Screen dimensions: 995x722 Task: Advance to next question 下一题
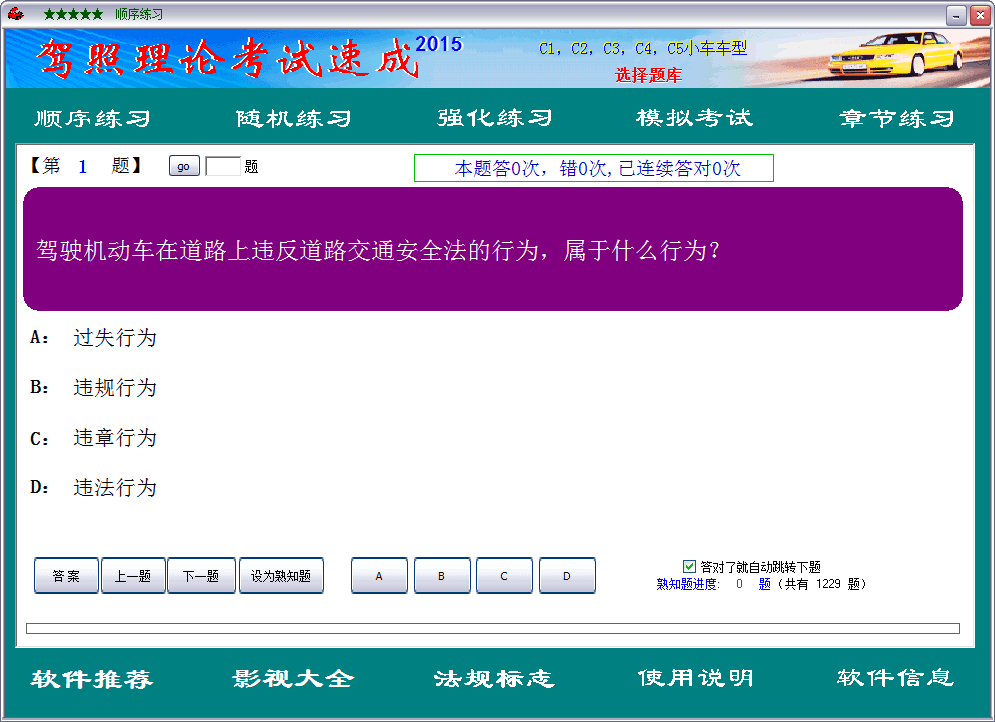(200, 576)
